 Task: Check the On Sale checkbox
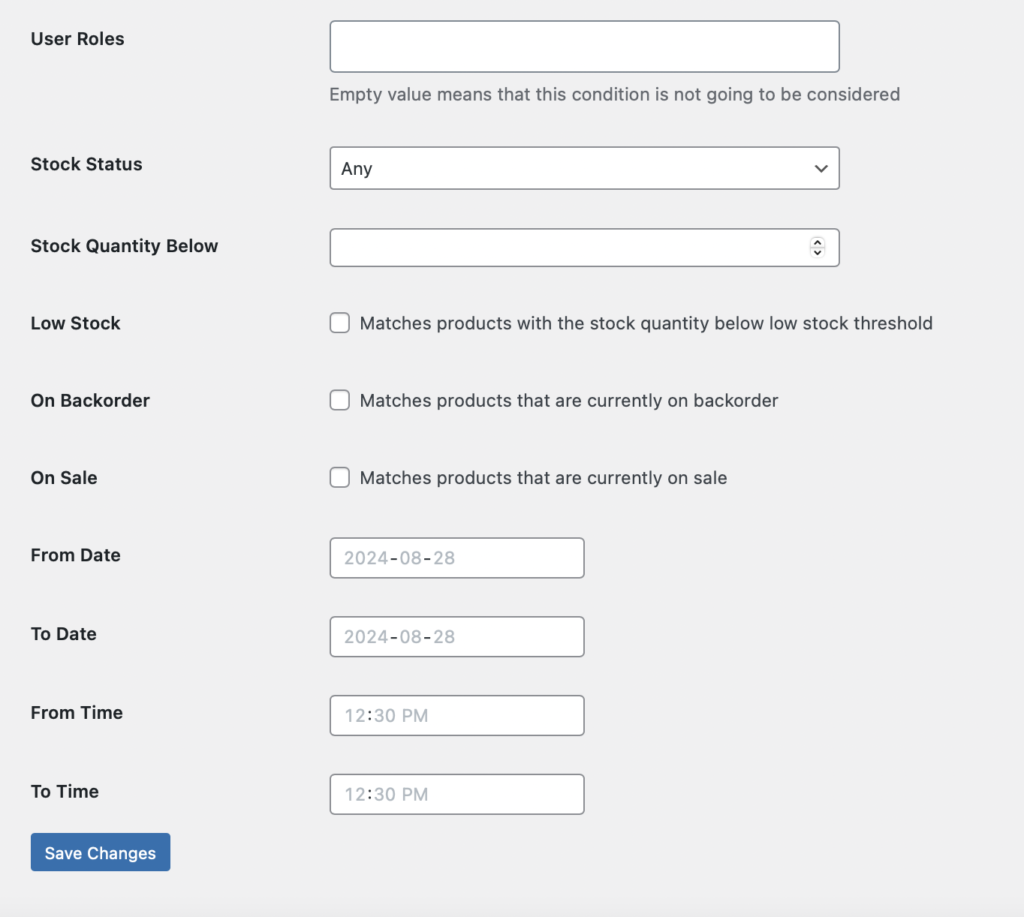pos(340,478)
